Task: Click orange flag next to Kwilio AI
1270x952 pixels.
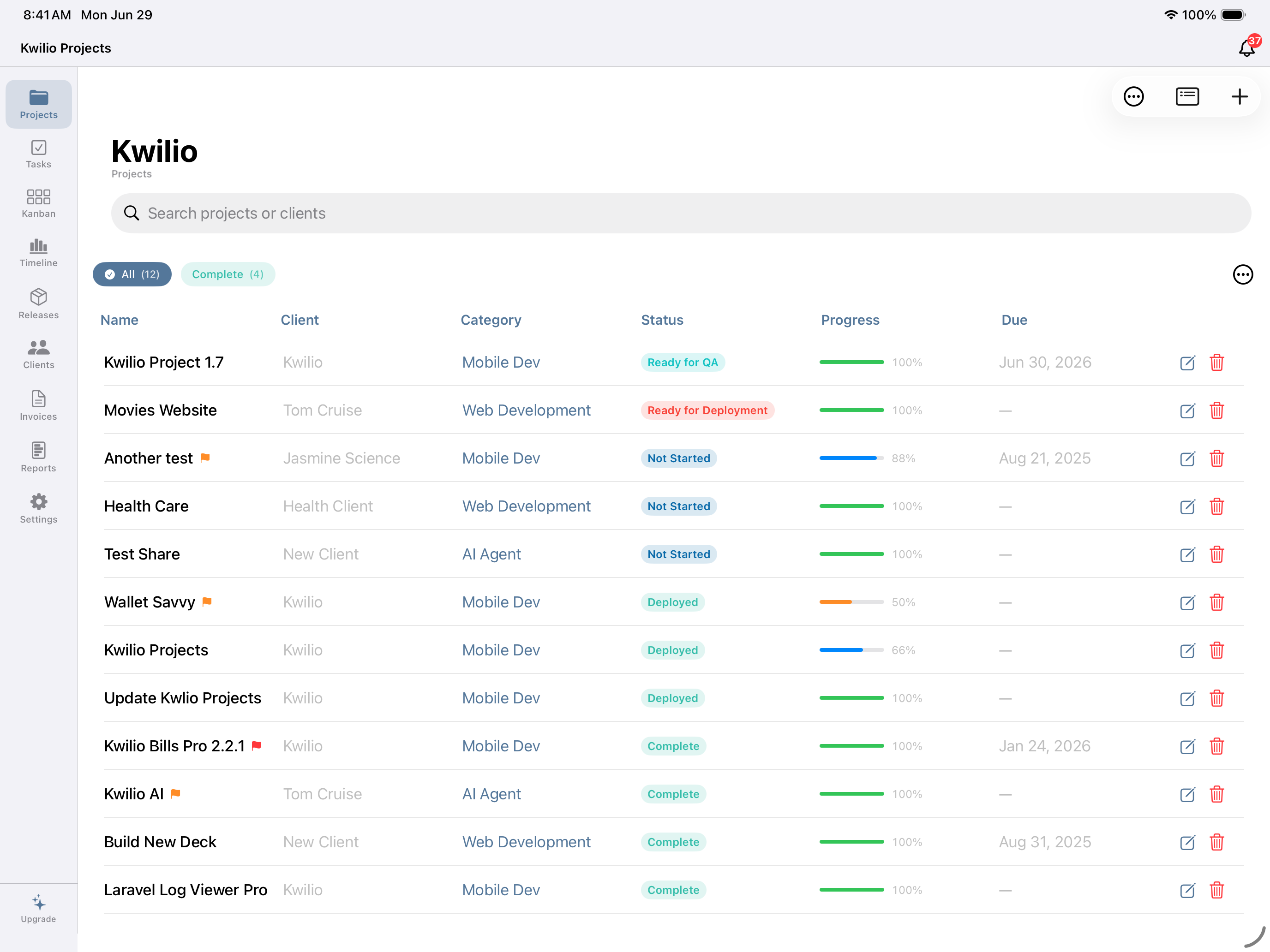Action: [176, 794]
